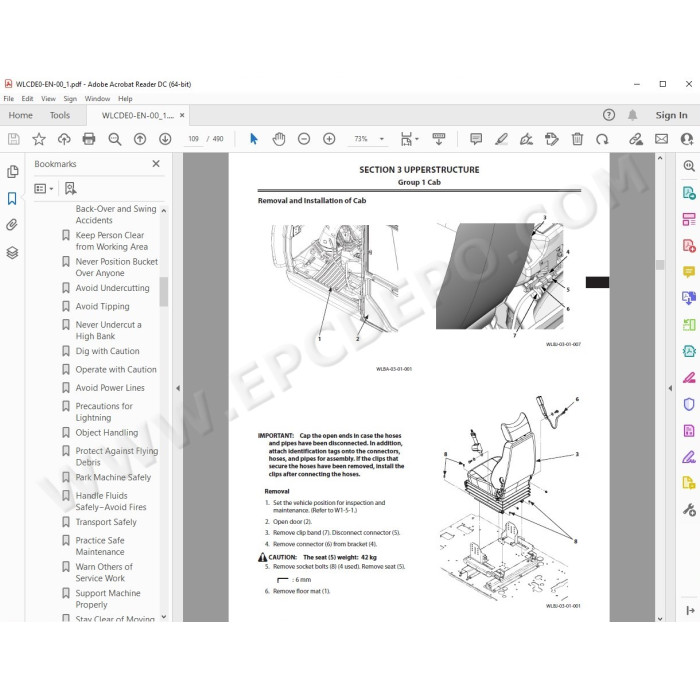Add a comment sticky note
This screenshot has height=700, width=700.
(476, 139)
